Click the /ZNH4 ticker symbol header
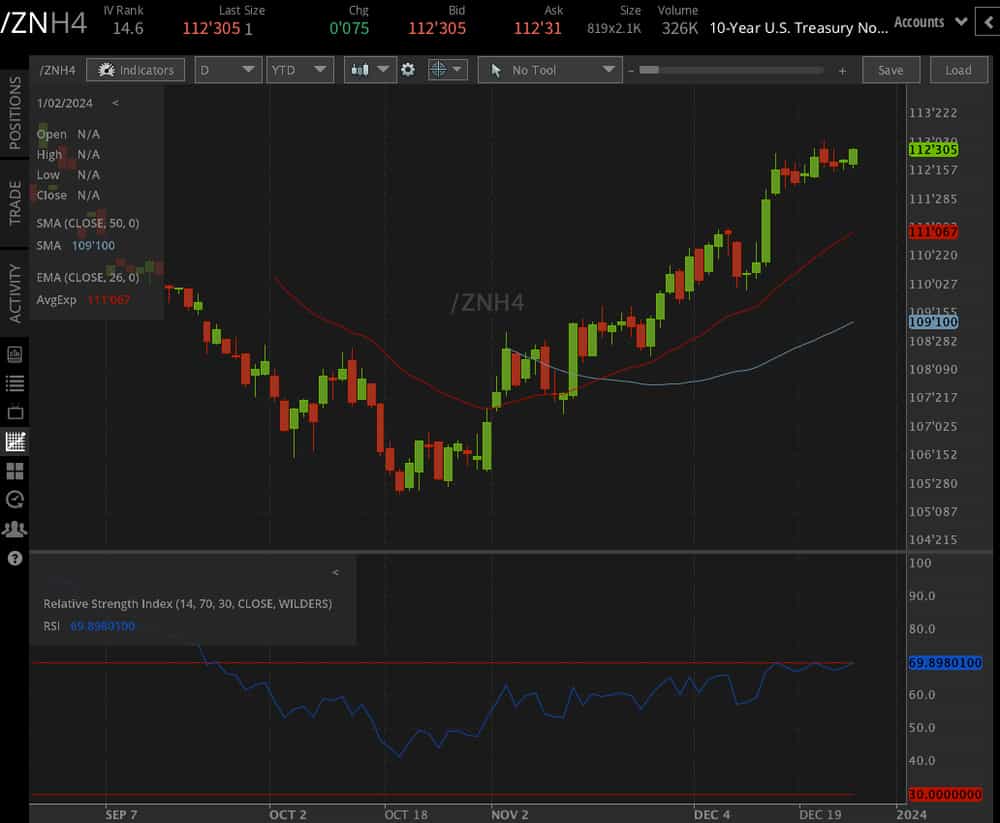This screenshot has height=823, width=1000. click(x=43, y=23)
